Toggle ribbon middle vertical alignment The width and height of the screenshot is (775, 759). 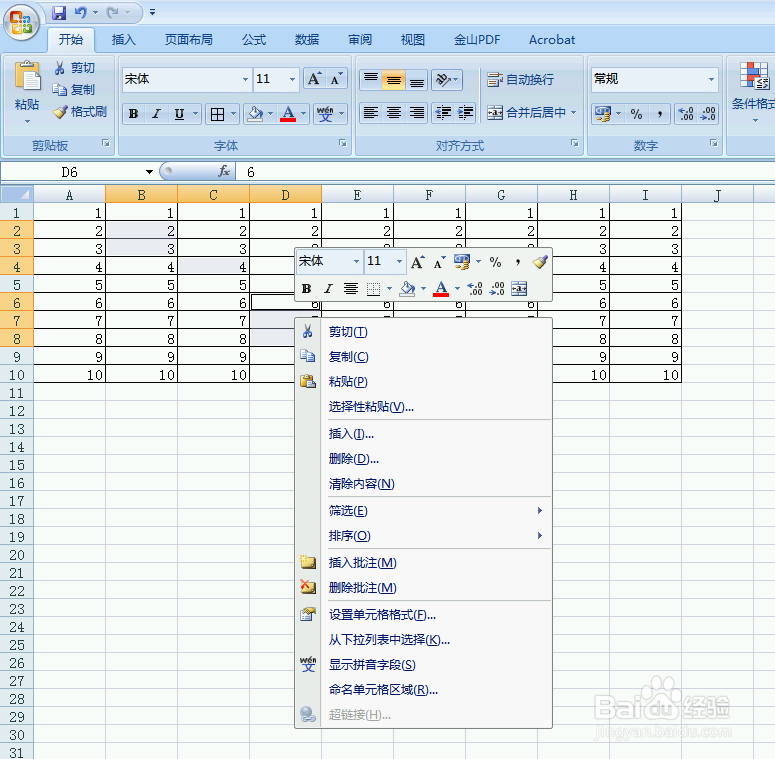click(393, 79)
